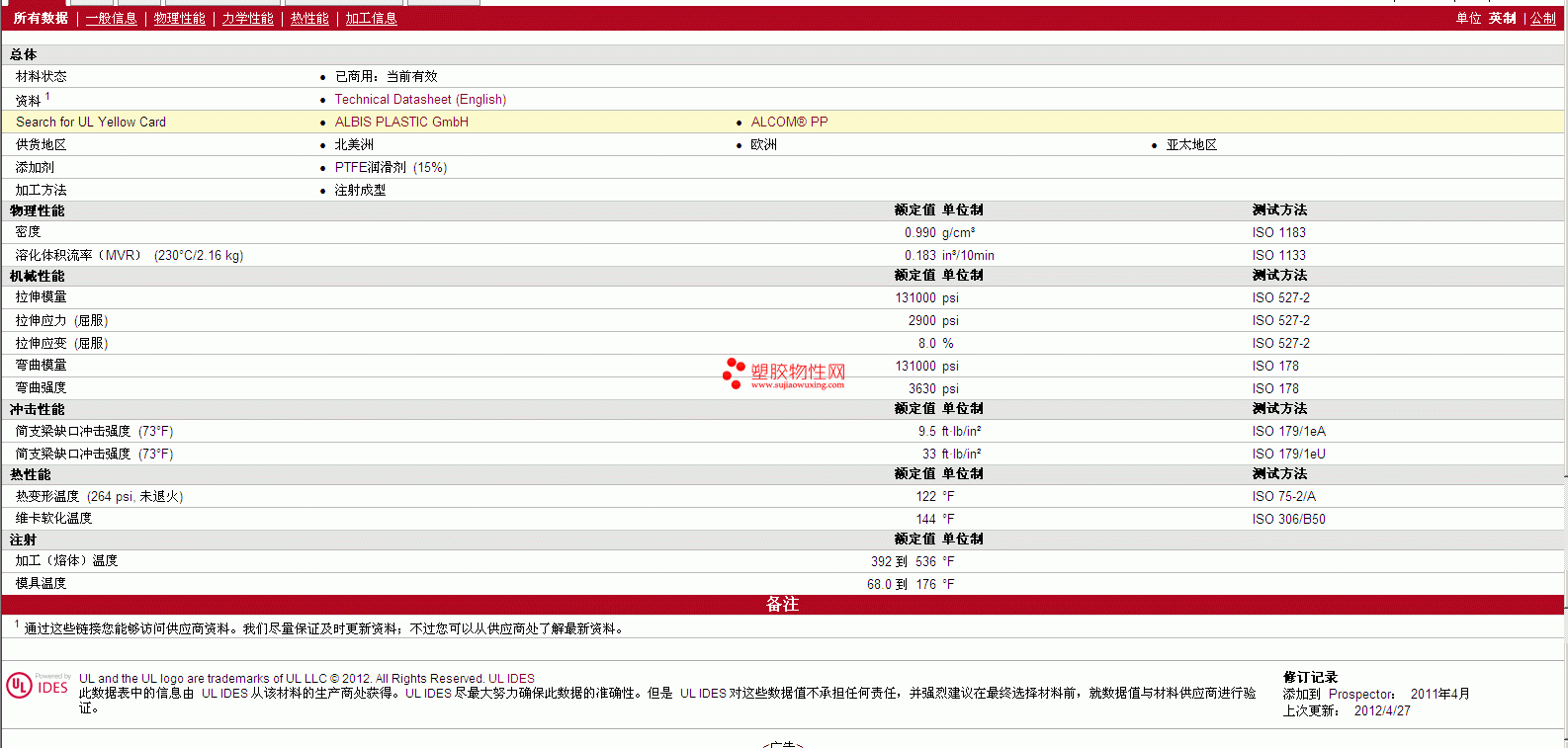Open the ALBIS PLASTIC GmbH link
The width and height of the screenshot is (1568, 748).
coord(401,123)
